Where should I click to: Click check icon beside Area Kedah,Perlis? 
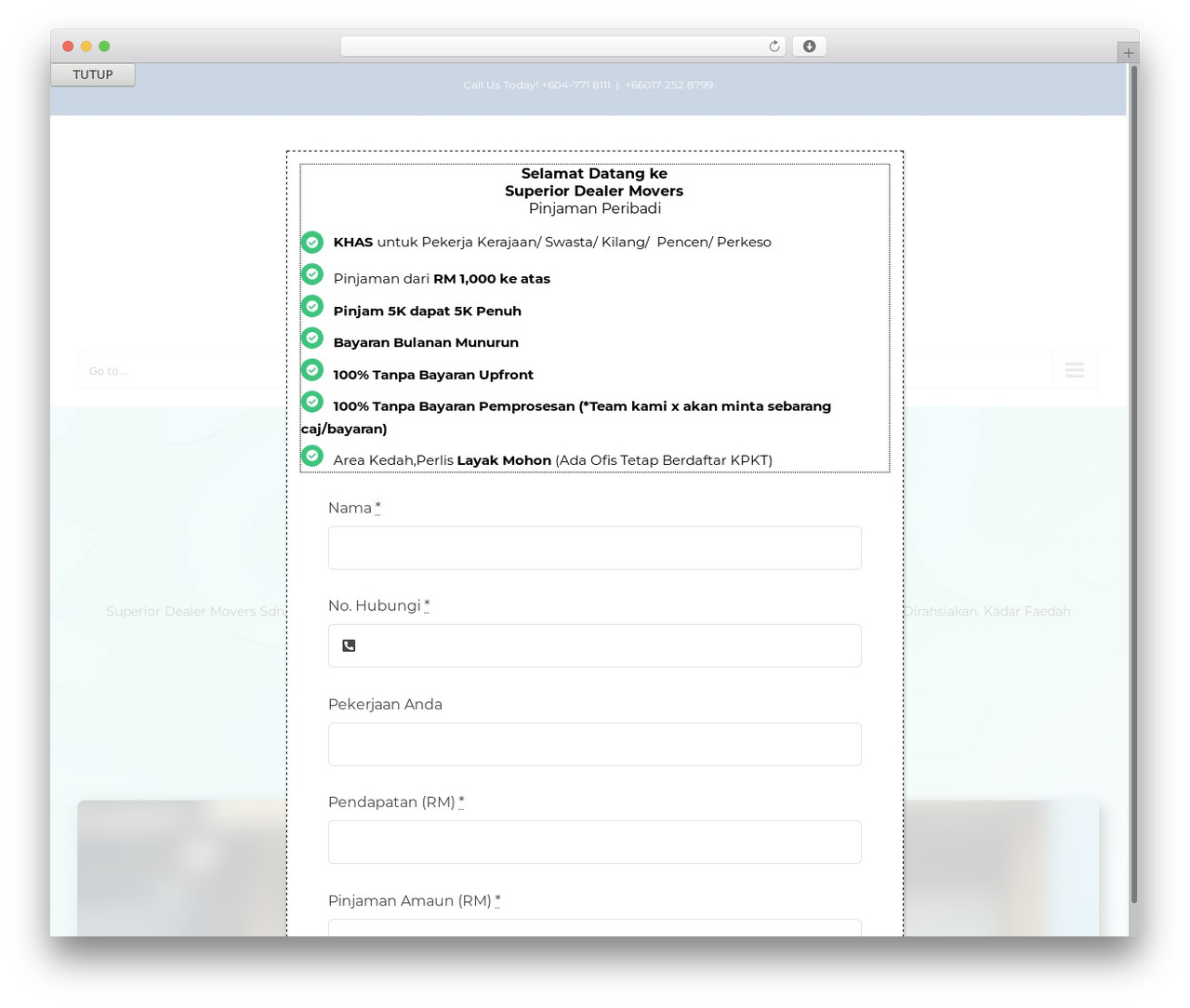(x=312, y=456)
